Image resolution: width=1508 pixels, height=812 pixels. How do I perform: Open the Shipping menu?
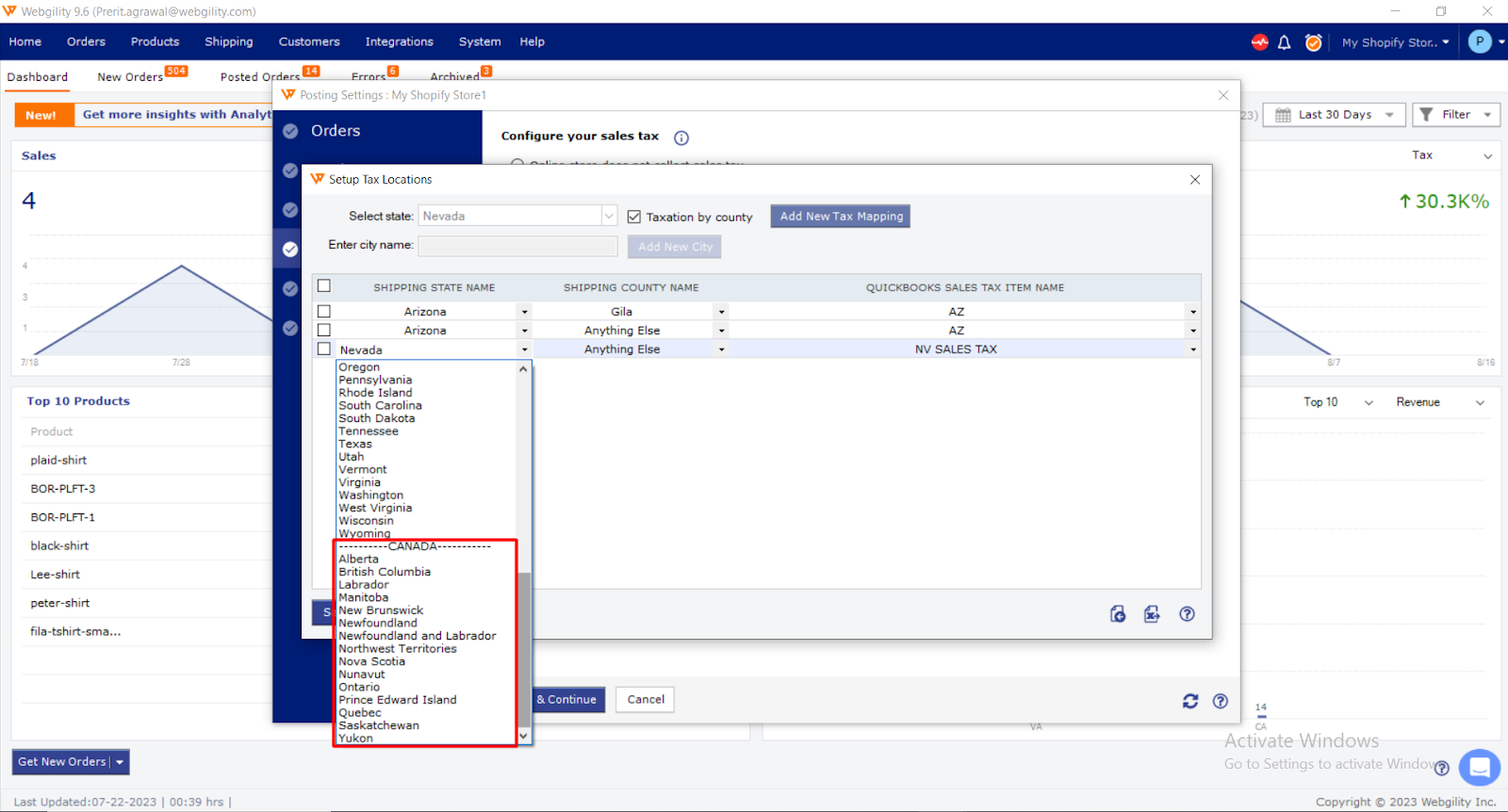pos(229,41)
